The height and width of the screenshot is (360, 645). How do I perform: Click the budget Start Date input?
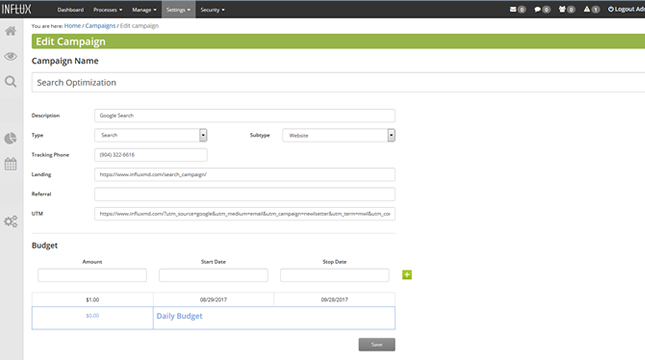[213, 275]
